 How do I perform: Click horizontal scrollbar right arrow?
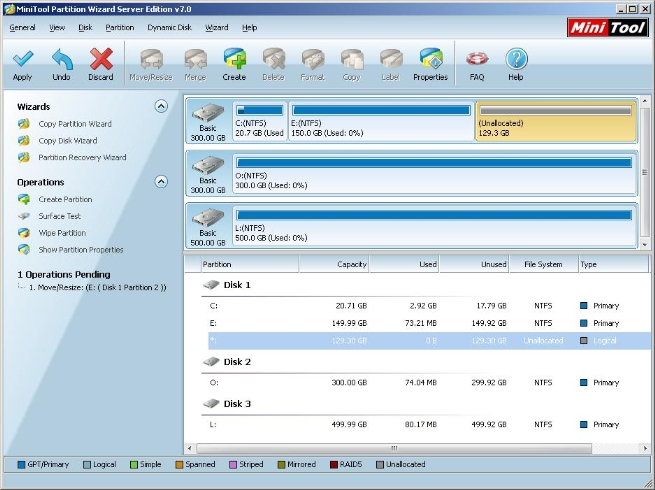(x=645, y=448)
